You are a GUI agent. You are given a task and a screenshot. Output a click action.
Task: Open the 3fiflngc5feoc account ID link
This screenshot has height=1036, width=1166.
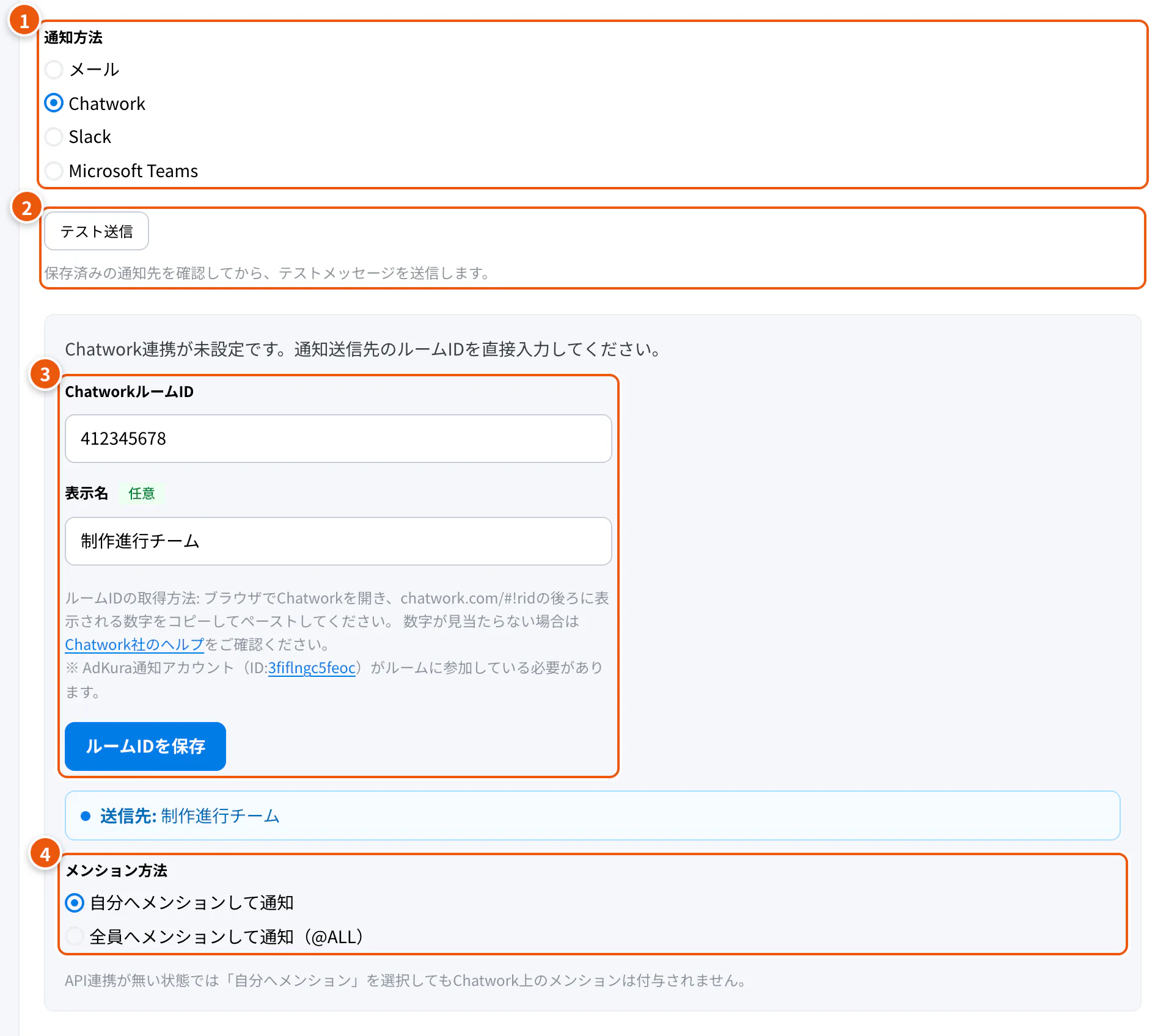click(312, 668)
